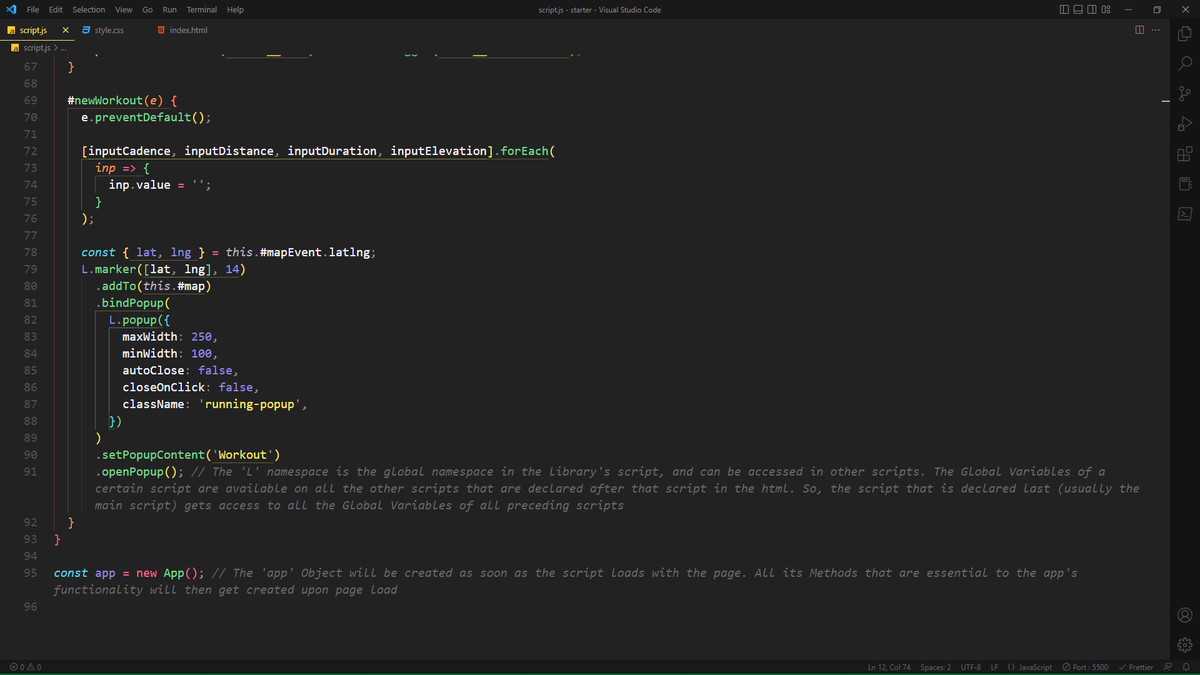Click the errors and warnings count in the status bar

(x=25, y=667)
